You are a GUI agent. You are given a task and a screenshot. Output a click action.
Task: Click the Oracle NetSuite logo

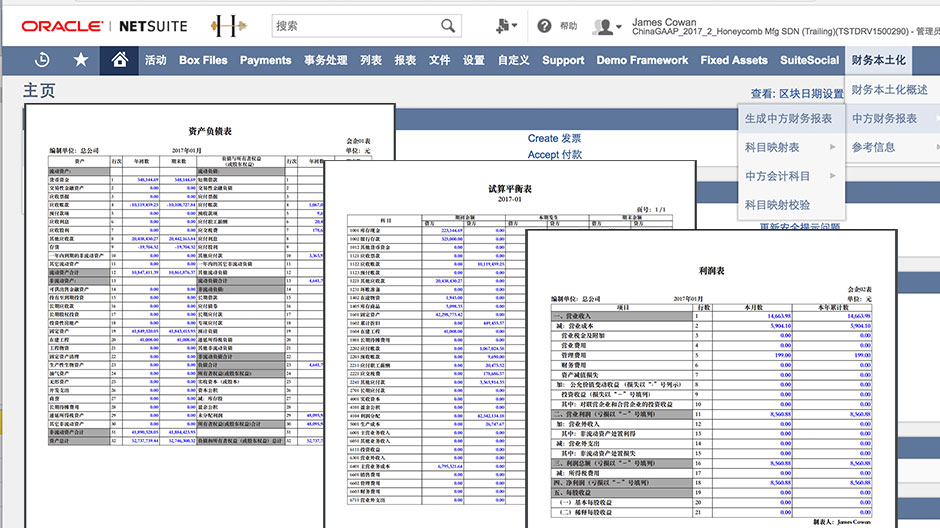tap(104, 26)
